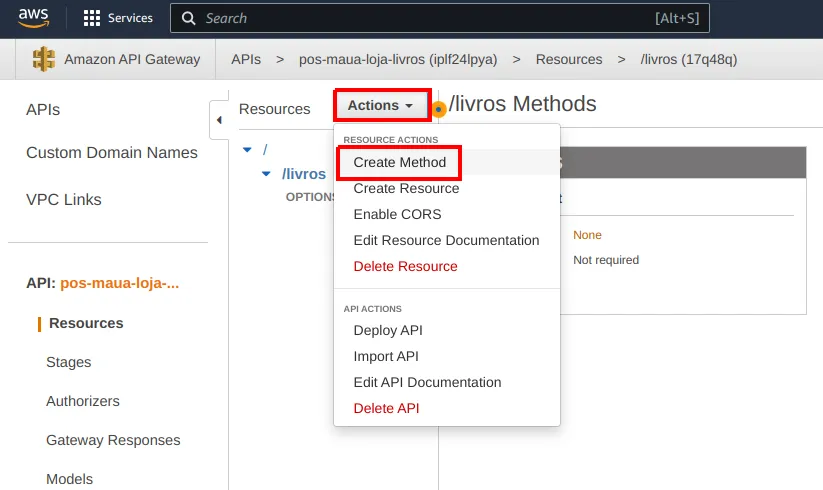
Task: Click the search magnifier icon
Action: tap(188, 18)
